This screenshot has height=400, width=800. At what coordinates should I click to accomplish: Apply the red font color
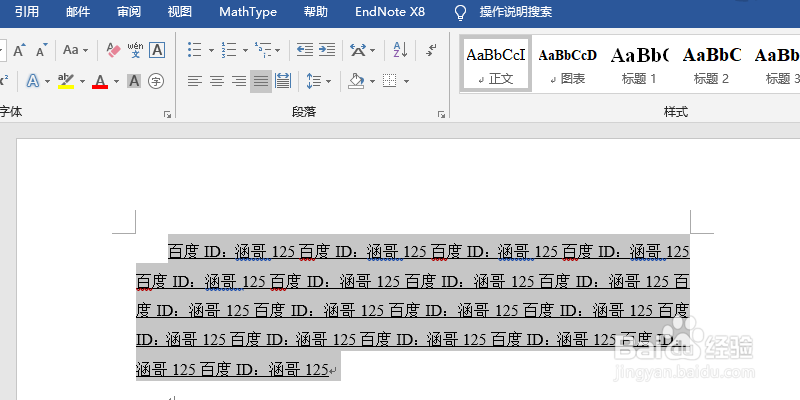100,81
